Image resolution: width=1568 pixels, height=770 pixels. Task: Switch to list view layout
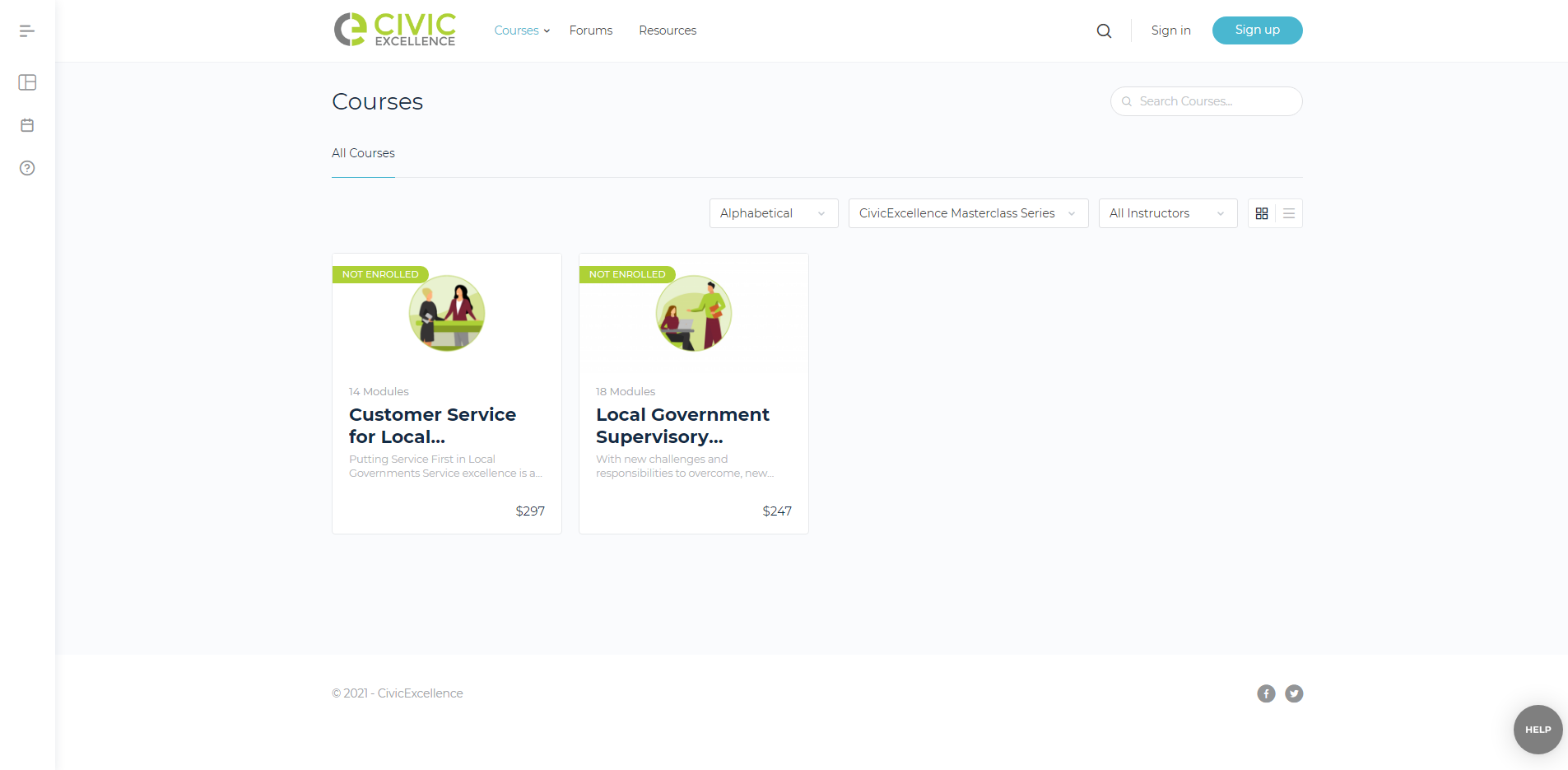(x=1289, y=213)
